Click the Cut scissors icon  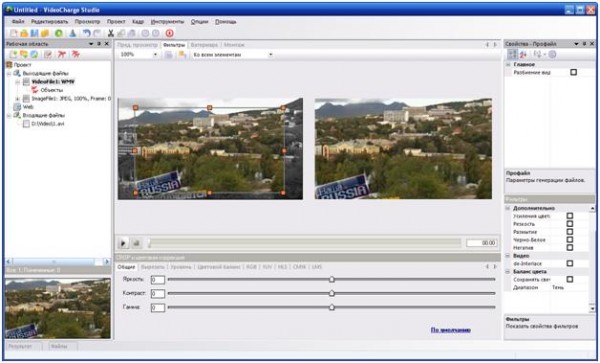point(111,33)
